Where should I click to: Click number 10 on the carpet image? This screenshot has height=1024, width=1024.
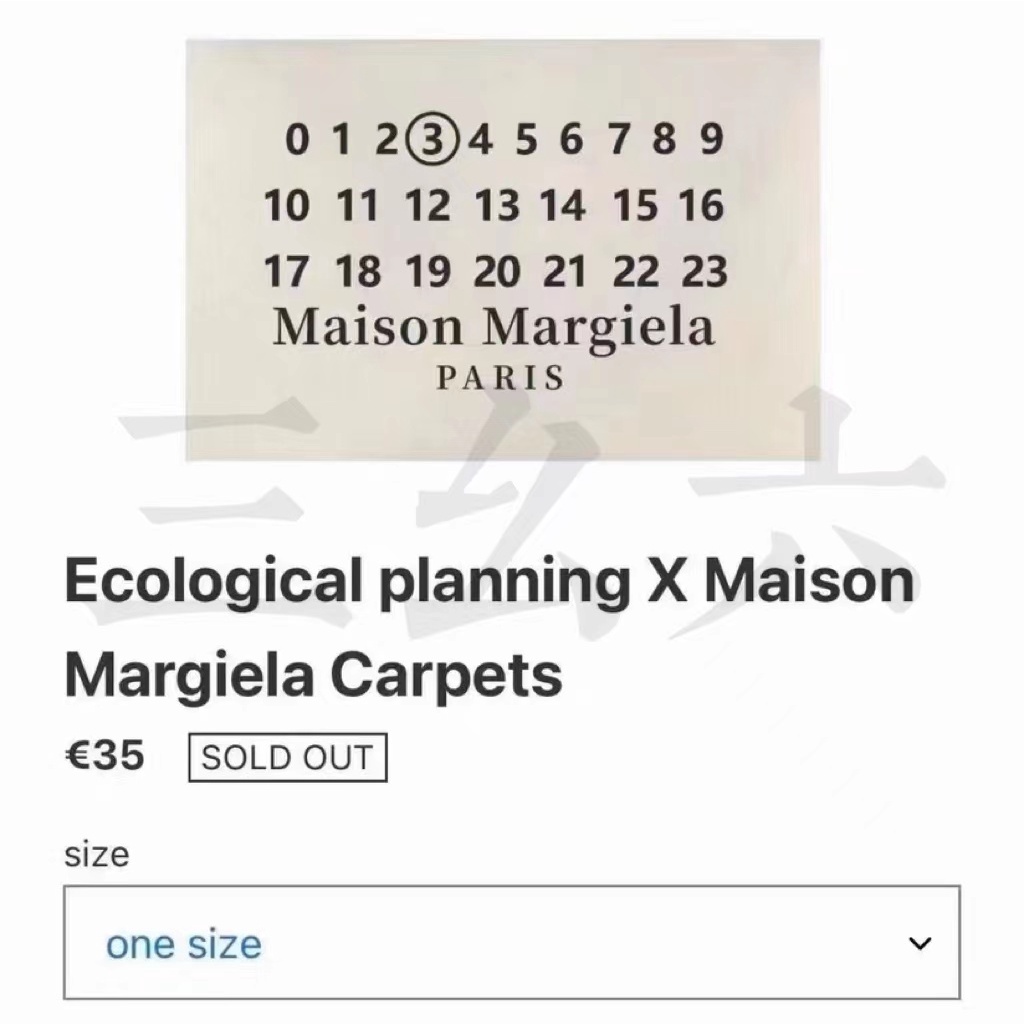point(286,205)
